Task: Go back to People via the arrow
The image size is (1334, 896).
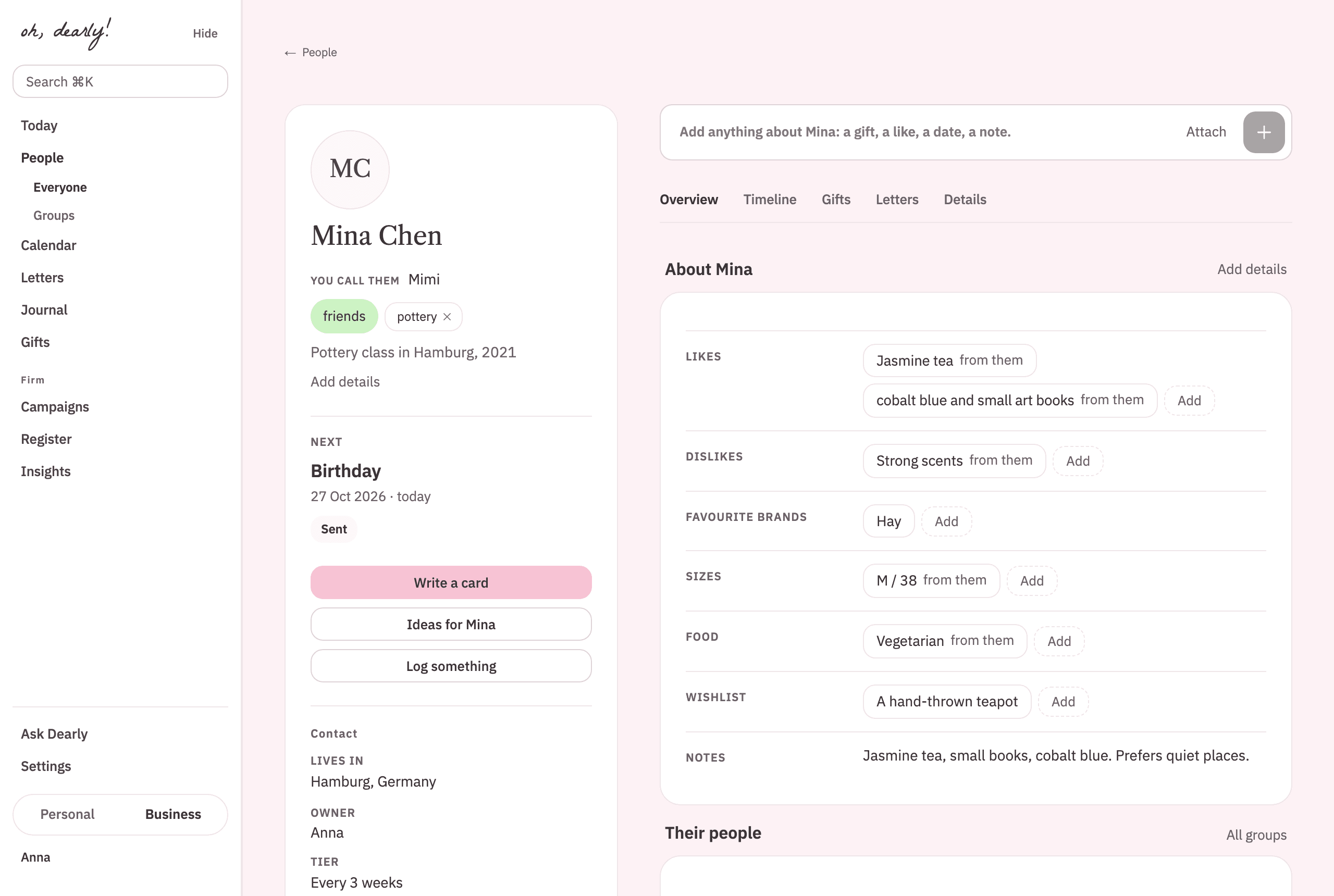Action: [x=311, y=53]
